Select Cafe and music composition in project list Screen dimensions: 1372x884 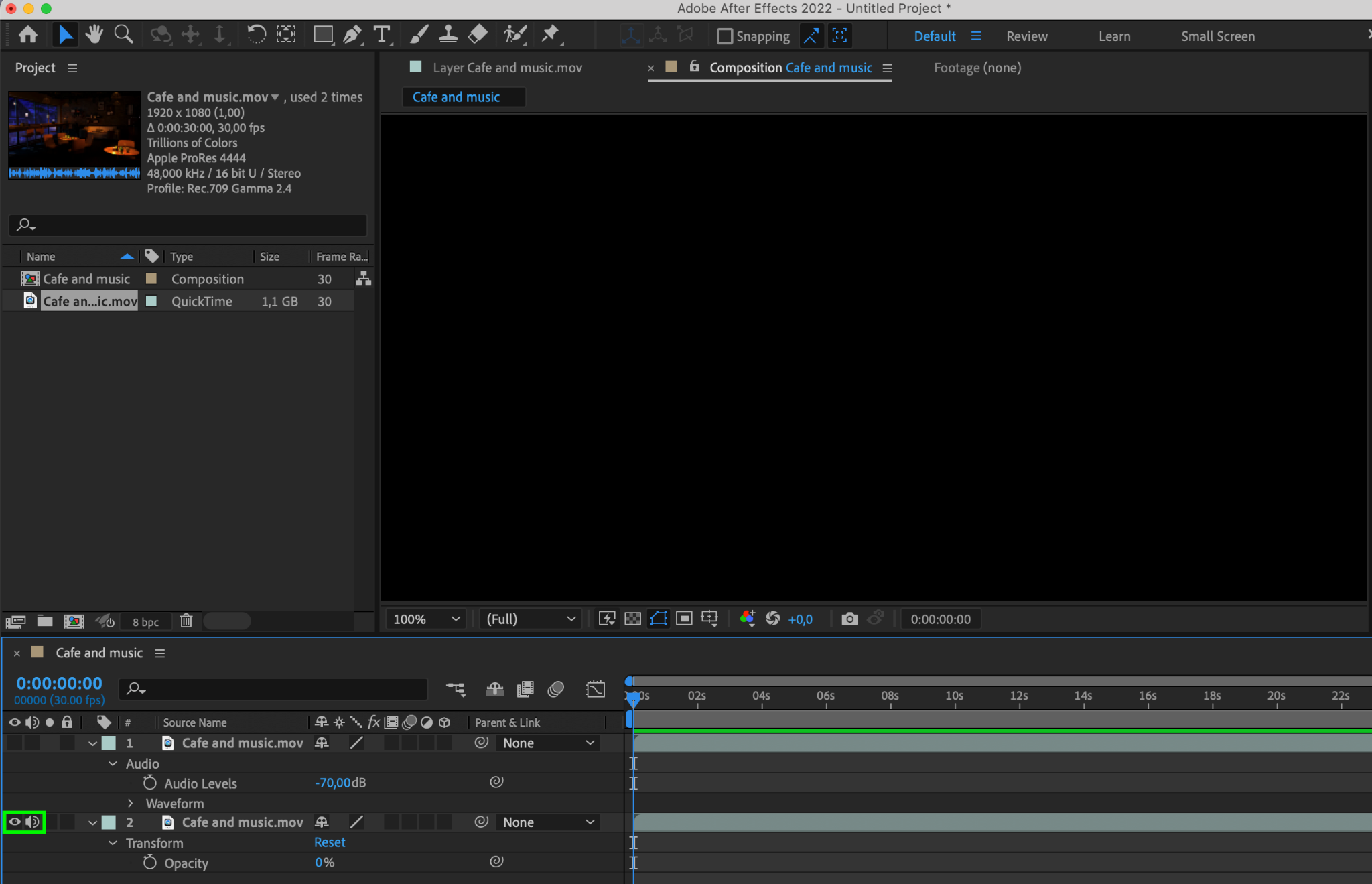pos(86,279)
